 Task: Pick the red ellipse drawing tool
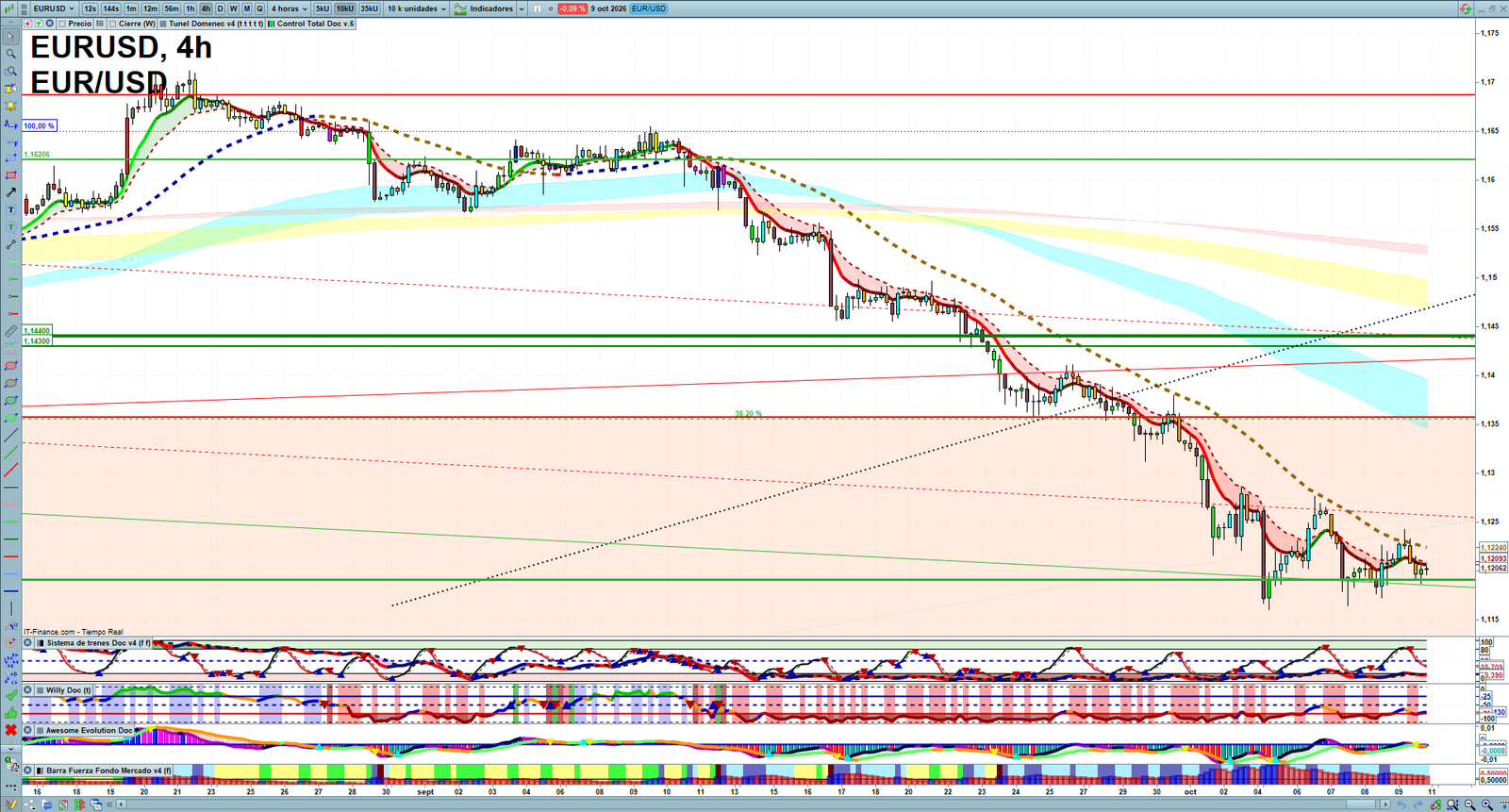coord(10,366)
